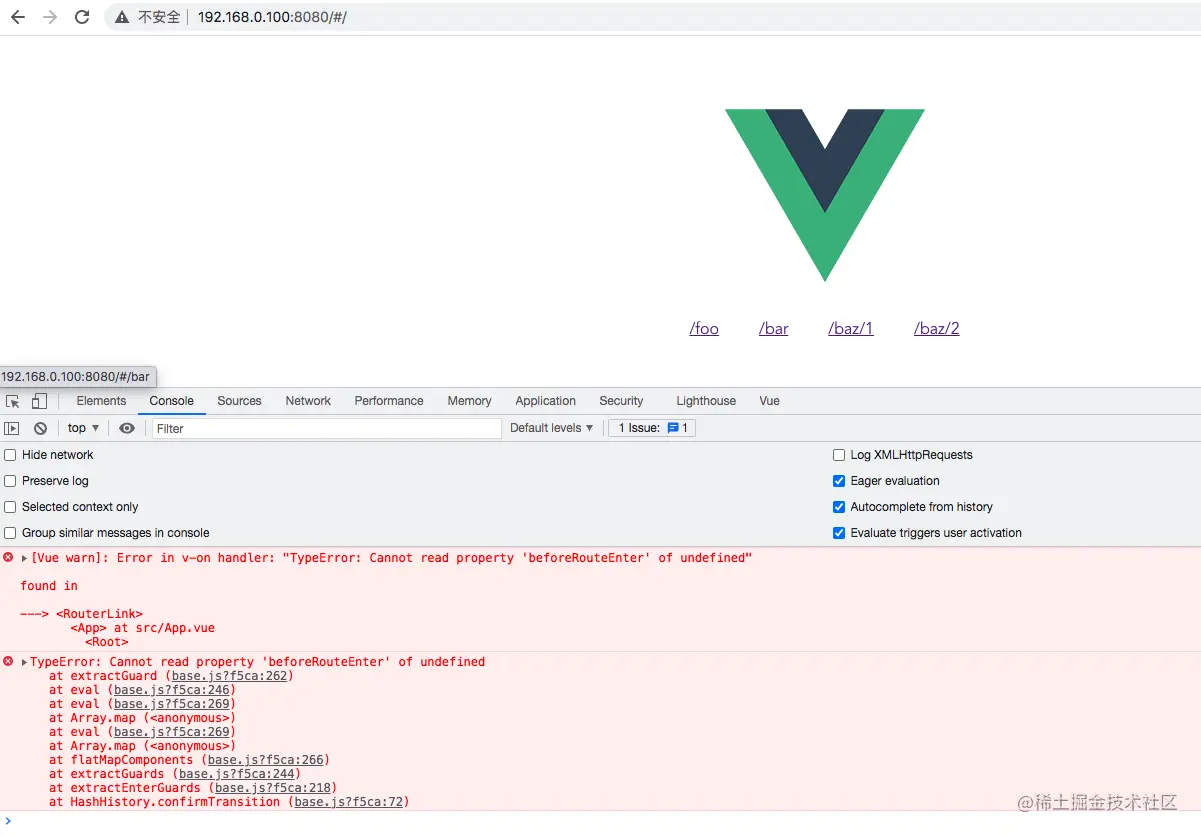Switch to the Vue devtools tab
Screen dimensions: 1201x836
[769, 401]
